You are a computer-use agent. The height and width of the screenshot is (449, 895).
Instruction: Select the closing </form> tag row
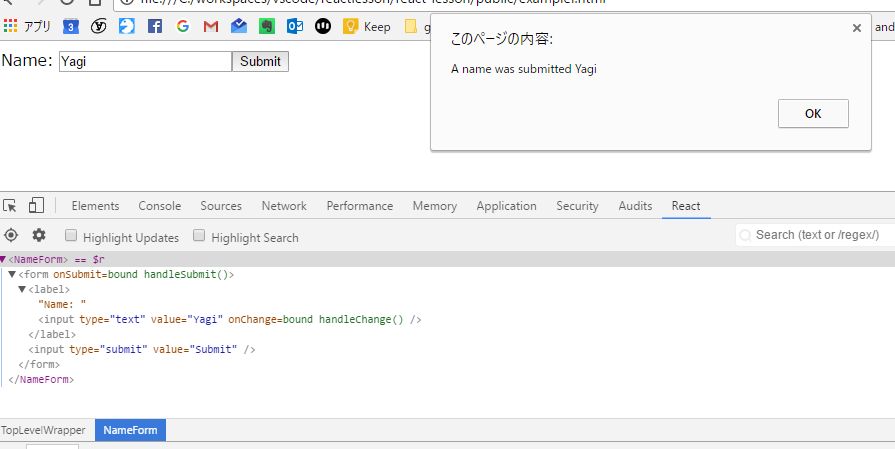(x=39, y=364)
